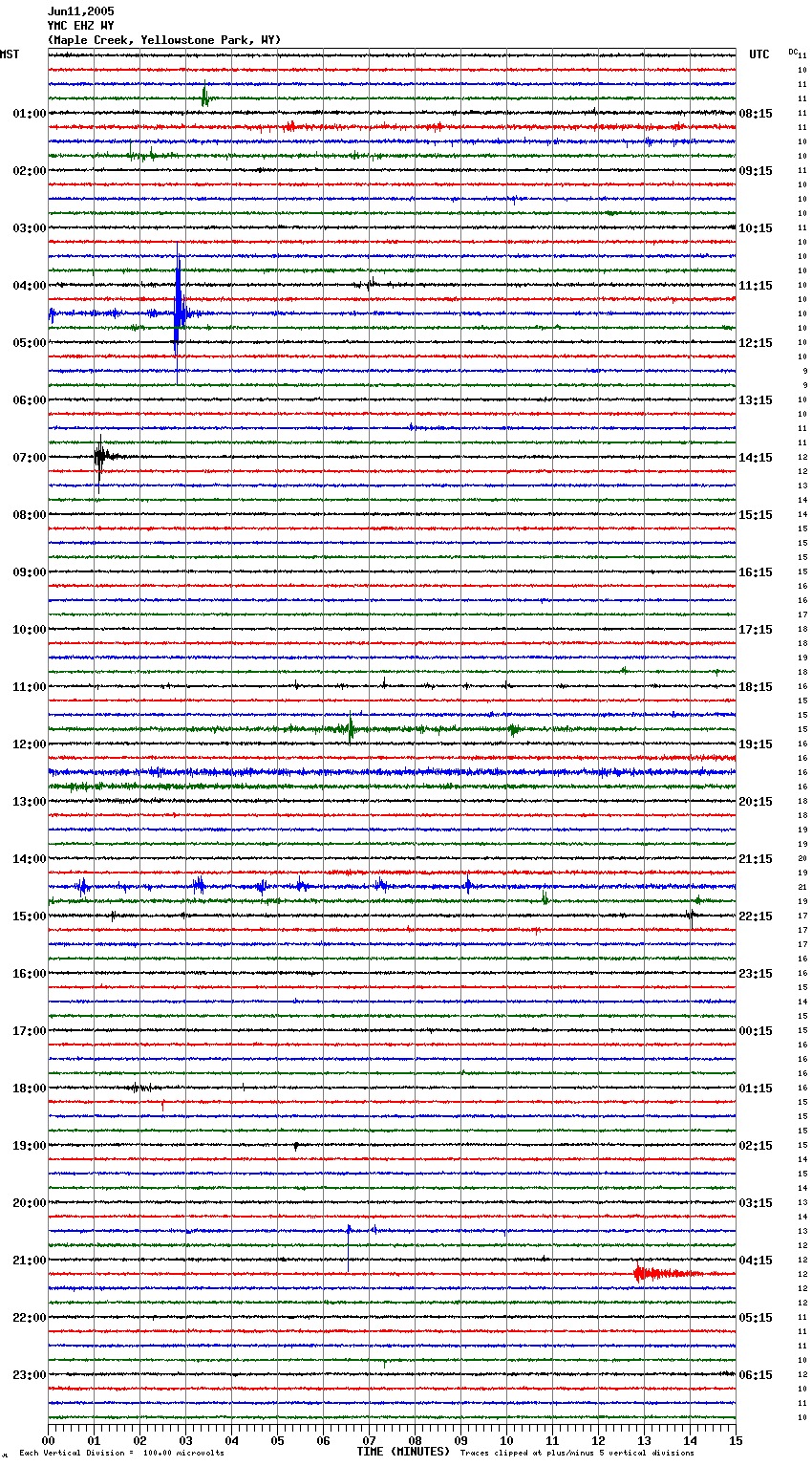Click the DC column header
The width and height of the screenshot is (812, 1466).
click(793, 52)
